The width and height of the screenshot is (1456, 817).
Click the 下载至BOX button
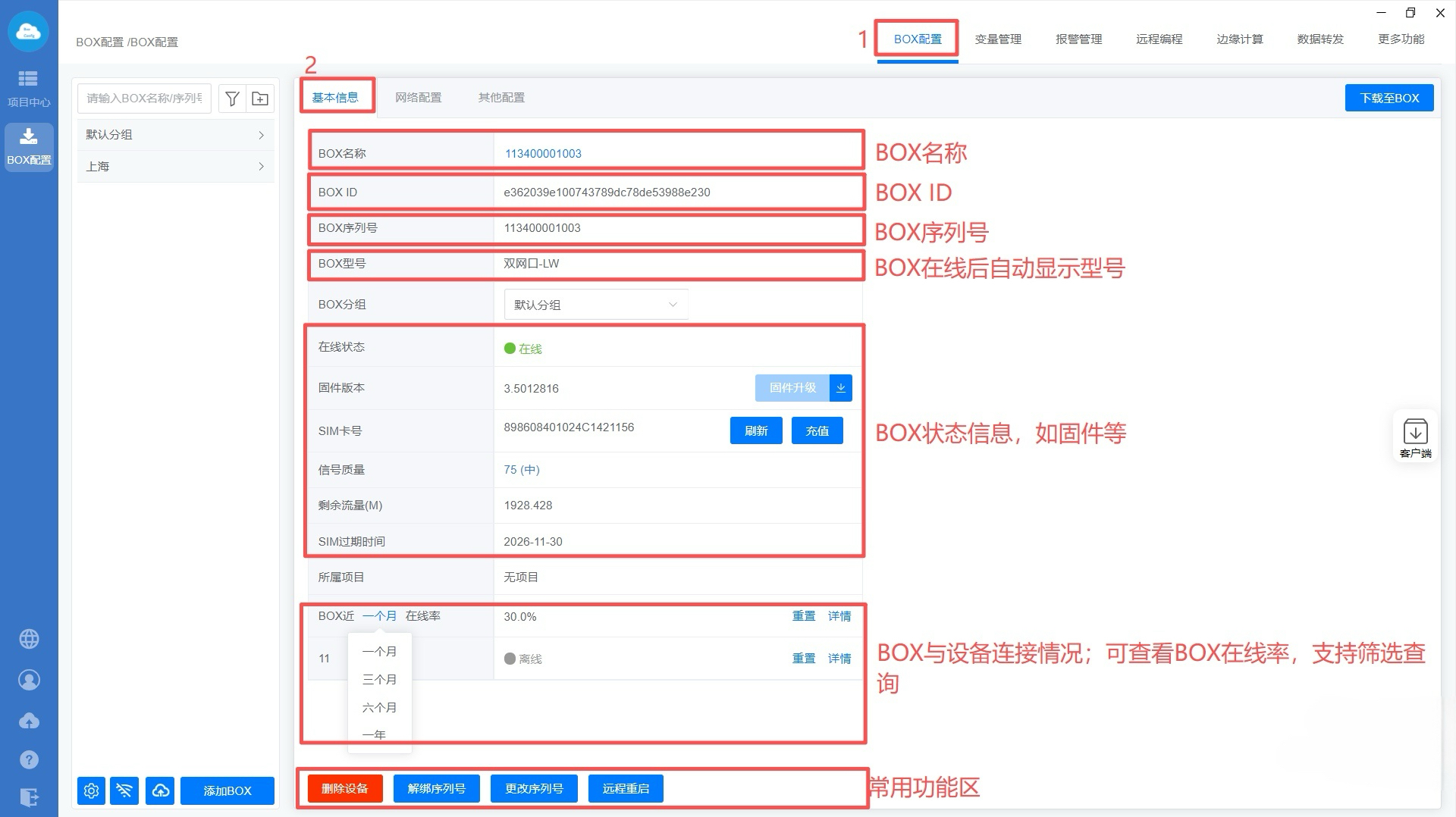pos(1389,98)
